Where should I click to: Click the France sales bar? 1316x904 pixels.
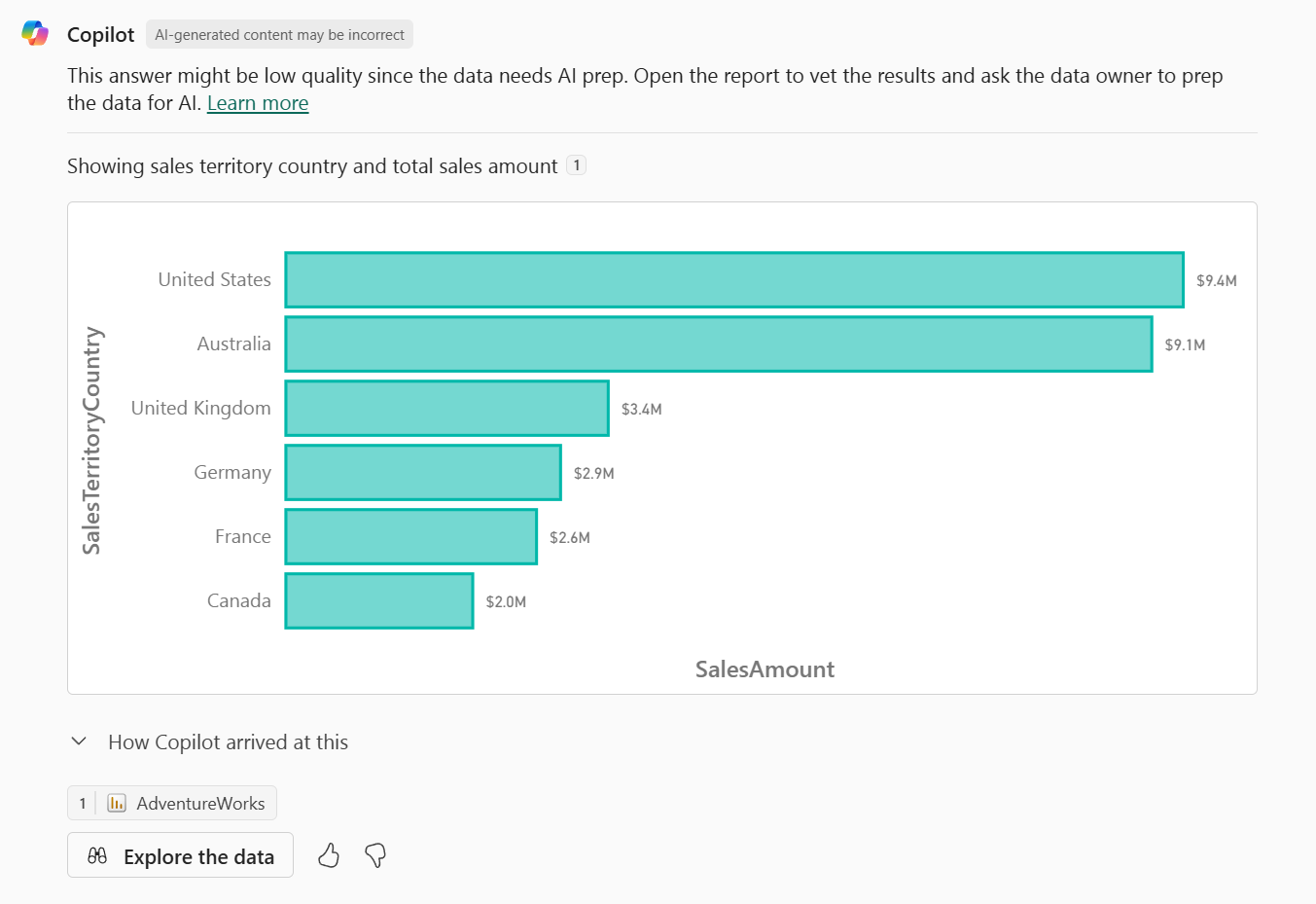(410, 537)
